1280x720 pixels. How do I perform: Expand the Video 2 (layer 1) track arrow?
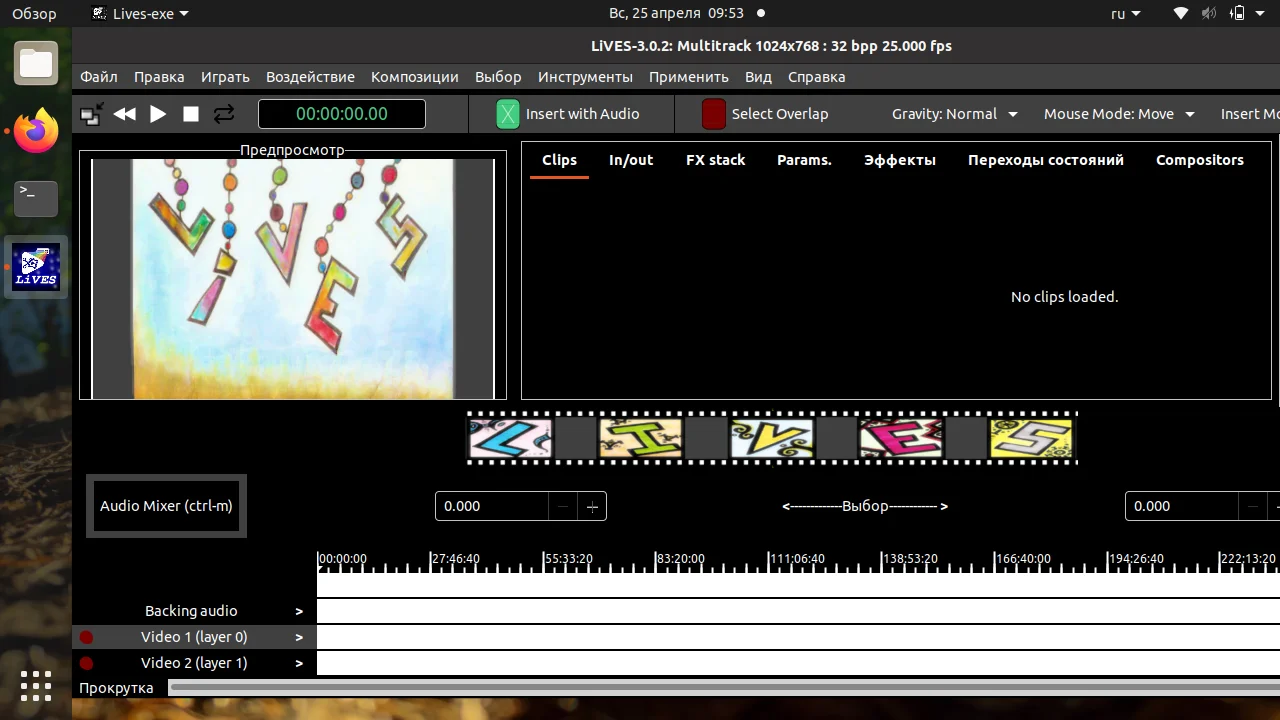(x=298, y=663)
